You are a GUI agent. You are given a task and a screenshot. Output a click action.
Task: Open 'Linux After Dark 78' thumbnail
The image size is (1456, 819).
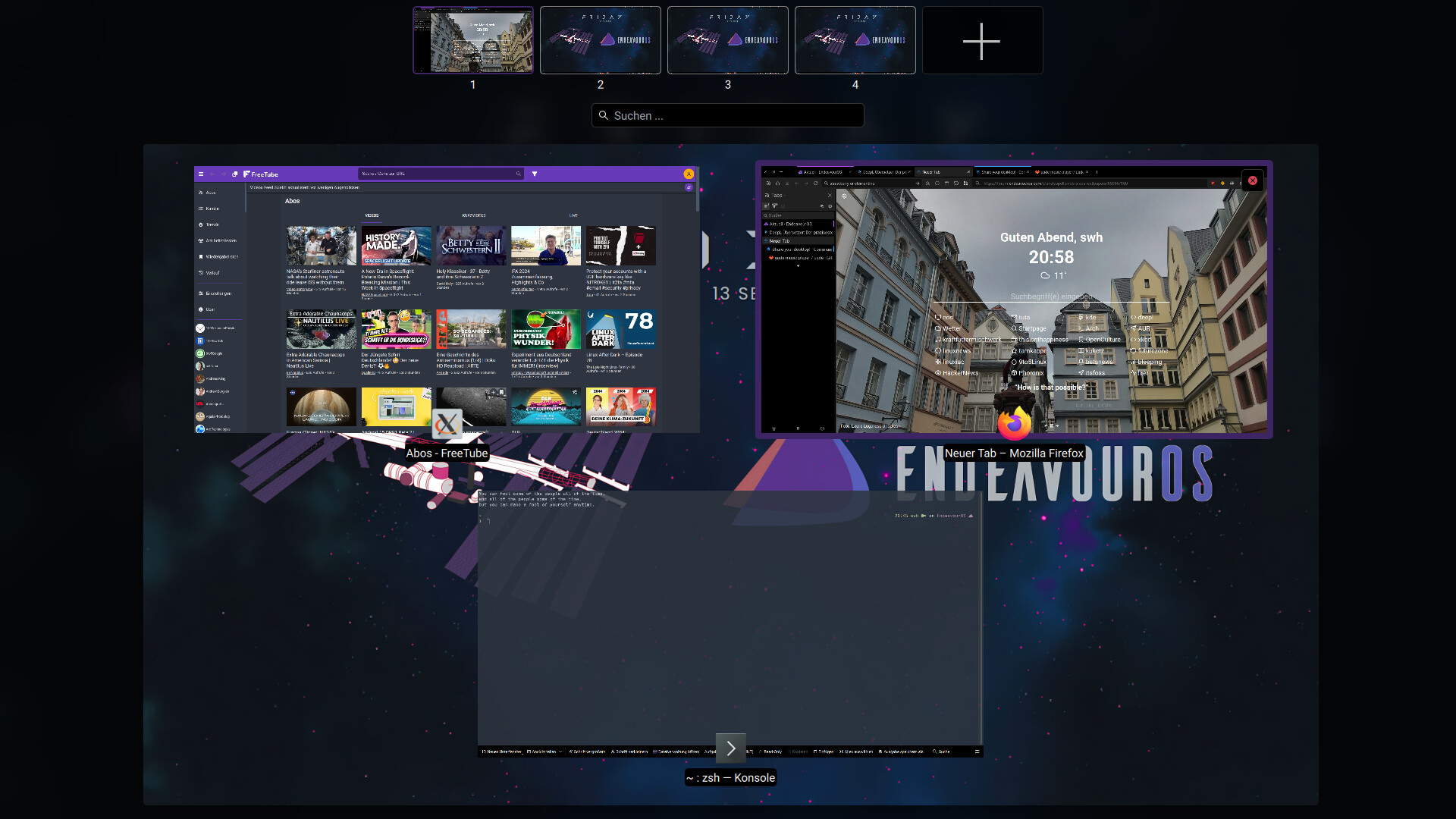click(x=621, y=329)
